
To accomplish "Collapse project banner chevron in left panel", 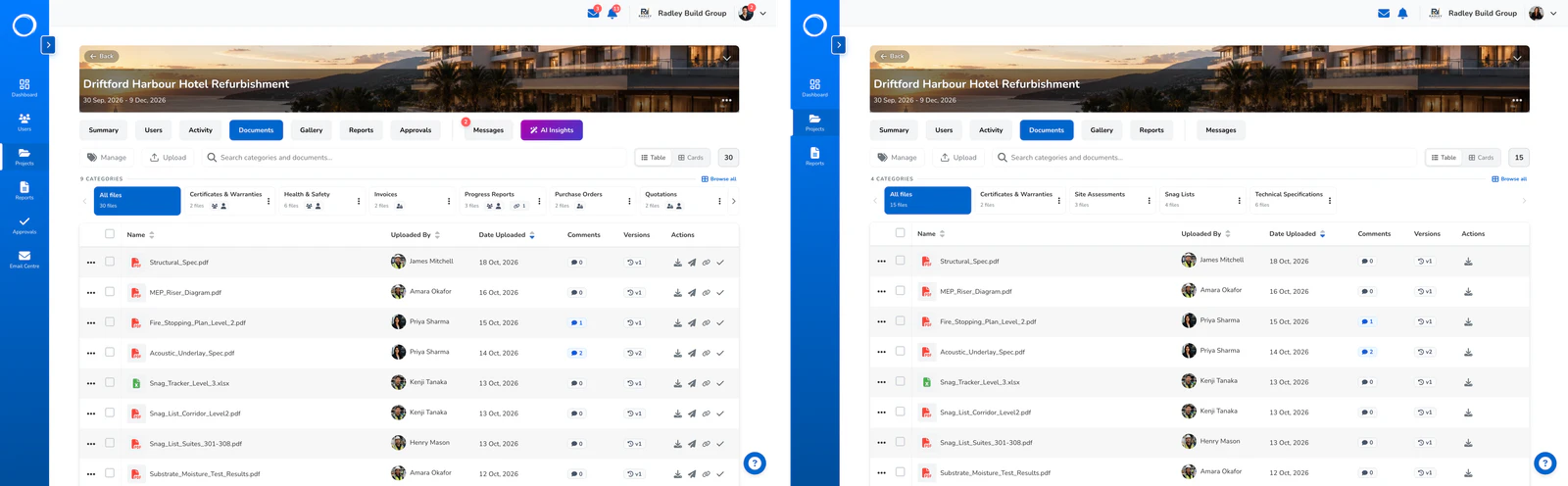I will point(726,58).
